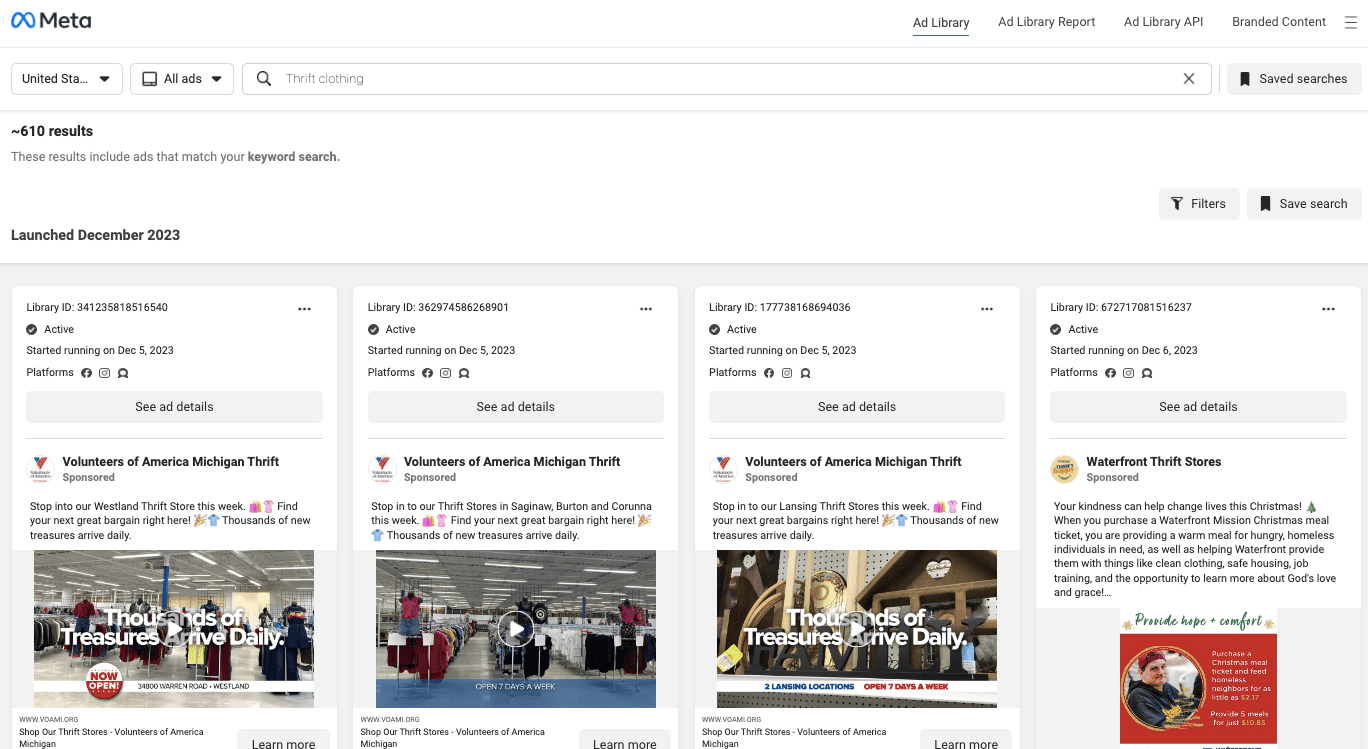Click Learn more on the Saginaw ad
The width and height of the screenshot is (1368, 749).
(625, 741)
